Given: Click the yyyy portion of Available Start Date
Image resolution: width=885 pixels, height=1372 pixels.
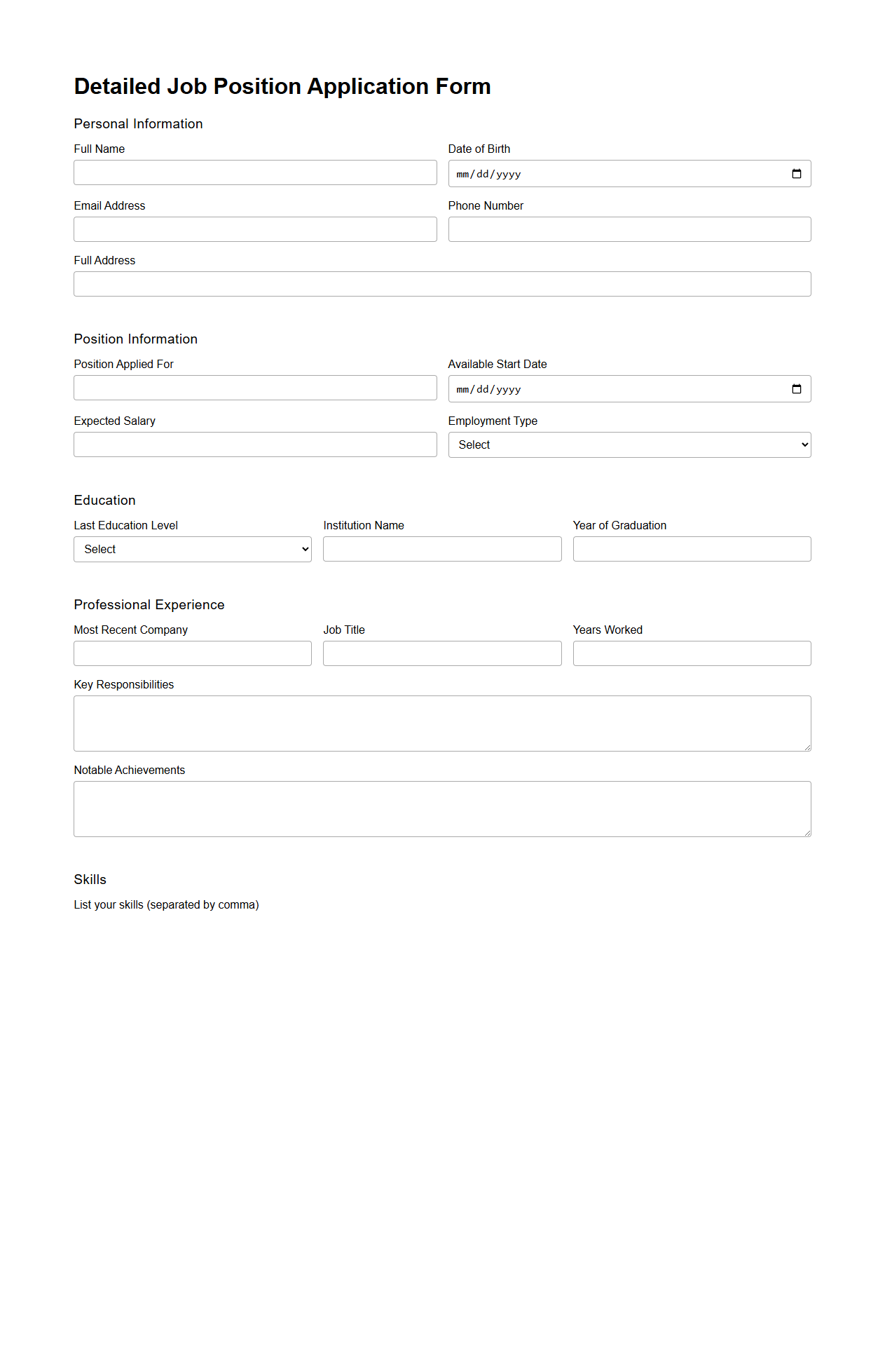Looking at the screenshot, I should (x=509, y=388).
